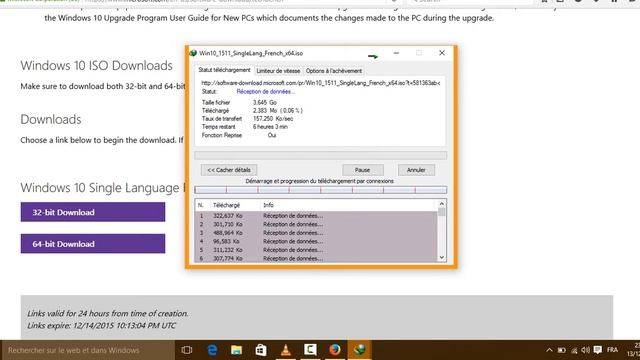Launch Microsoft Edge from the taskbar
Screen dimensions: 640x360
[x=212, y=350]
